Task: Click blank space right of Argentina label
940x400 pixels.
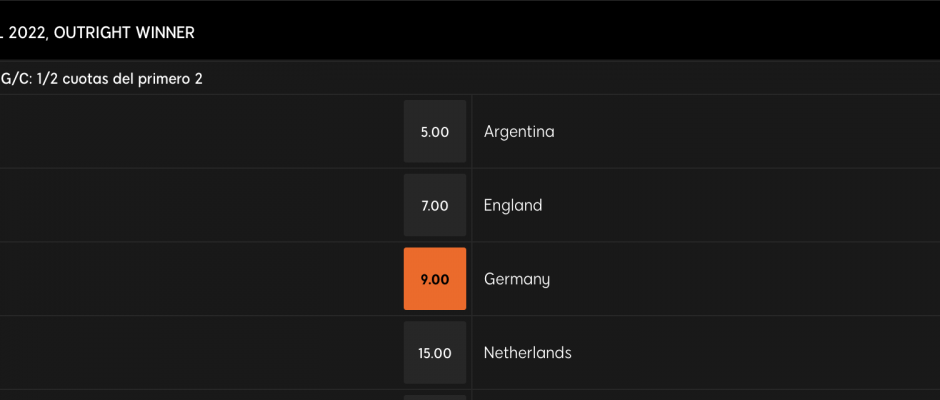Action: coord(747,131)
